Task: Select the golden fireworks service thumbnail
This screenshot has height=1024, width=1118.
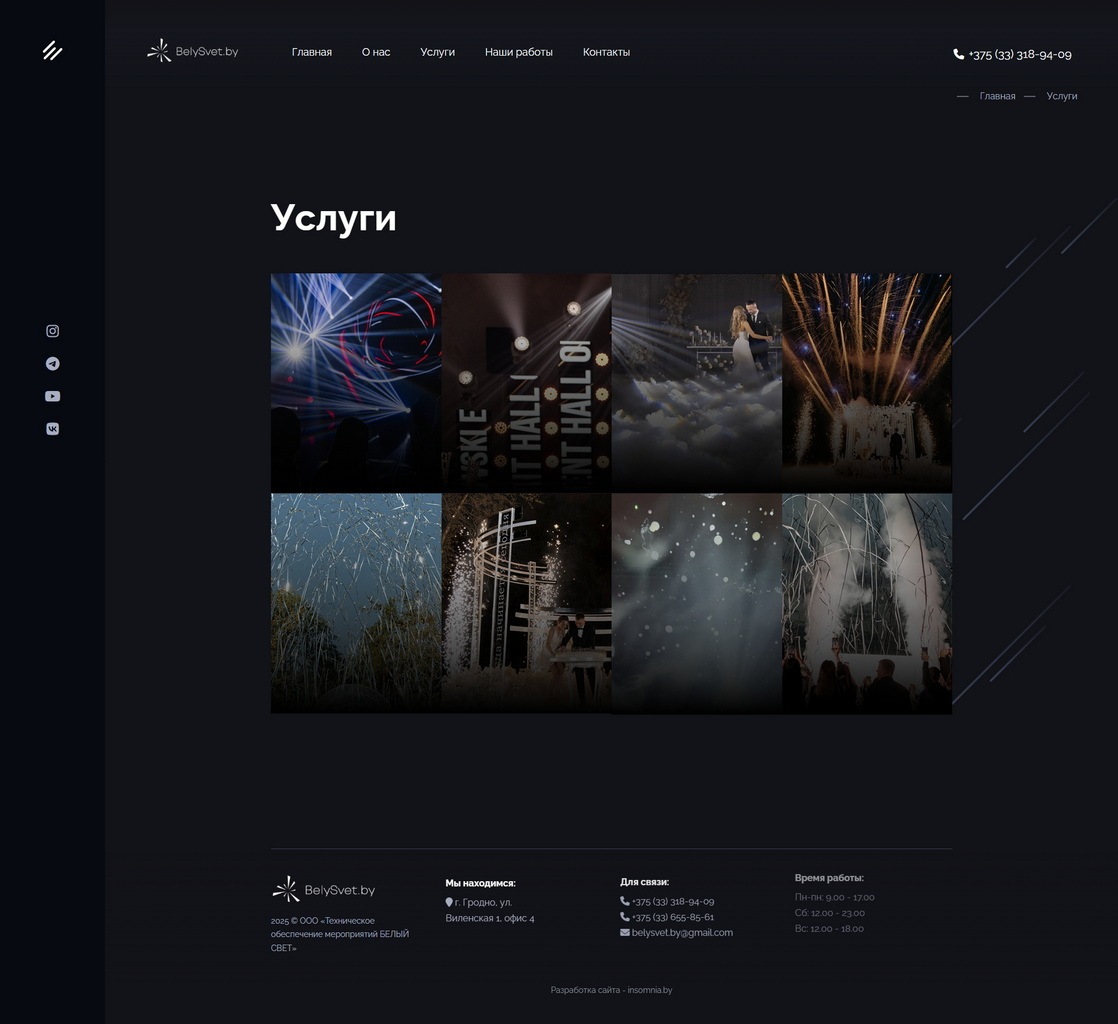Action: tap(866, 382)
